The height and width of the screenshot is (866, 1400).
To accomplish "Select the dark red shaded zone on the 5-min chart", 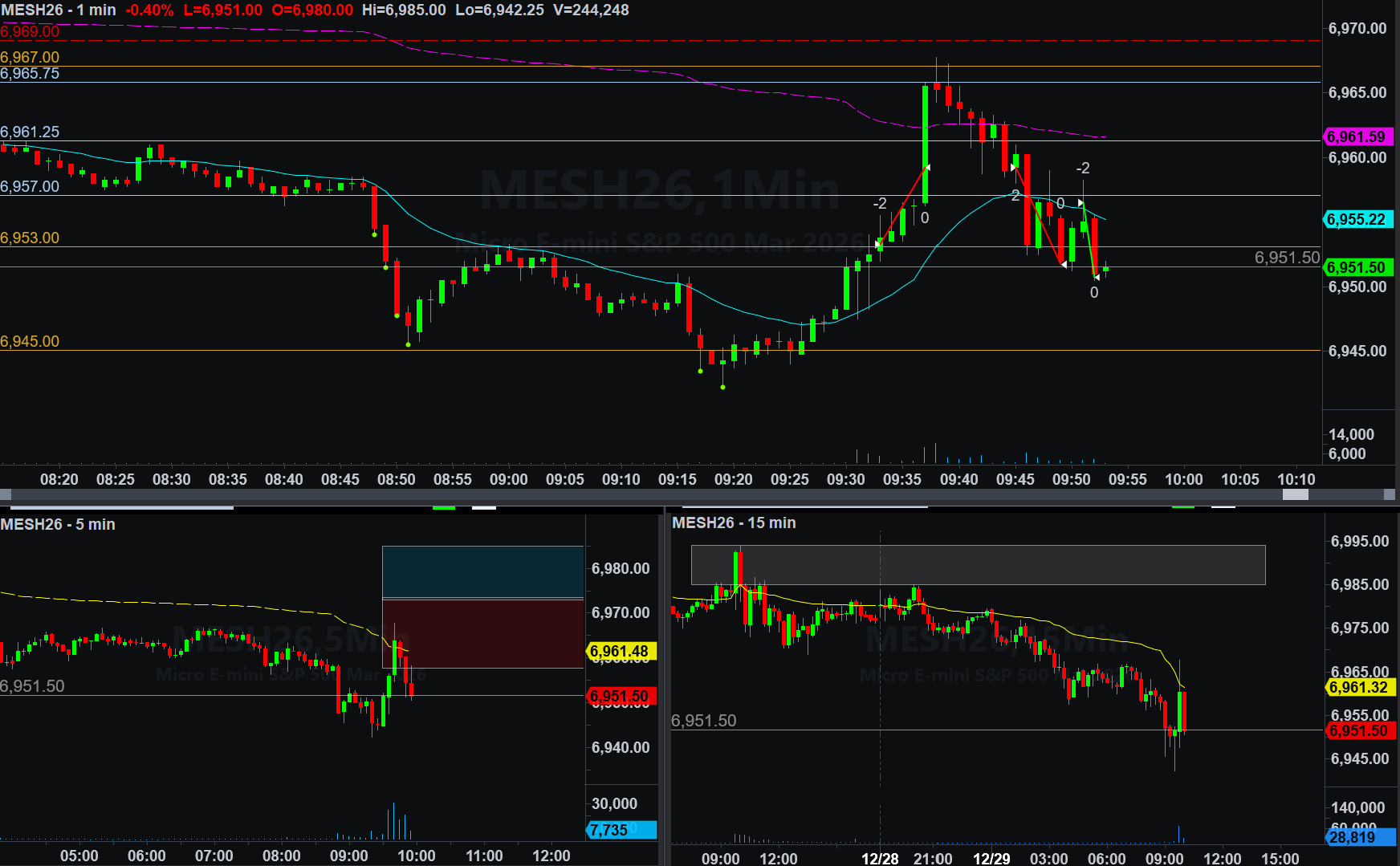I will point(482,633).
